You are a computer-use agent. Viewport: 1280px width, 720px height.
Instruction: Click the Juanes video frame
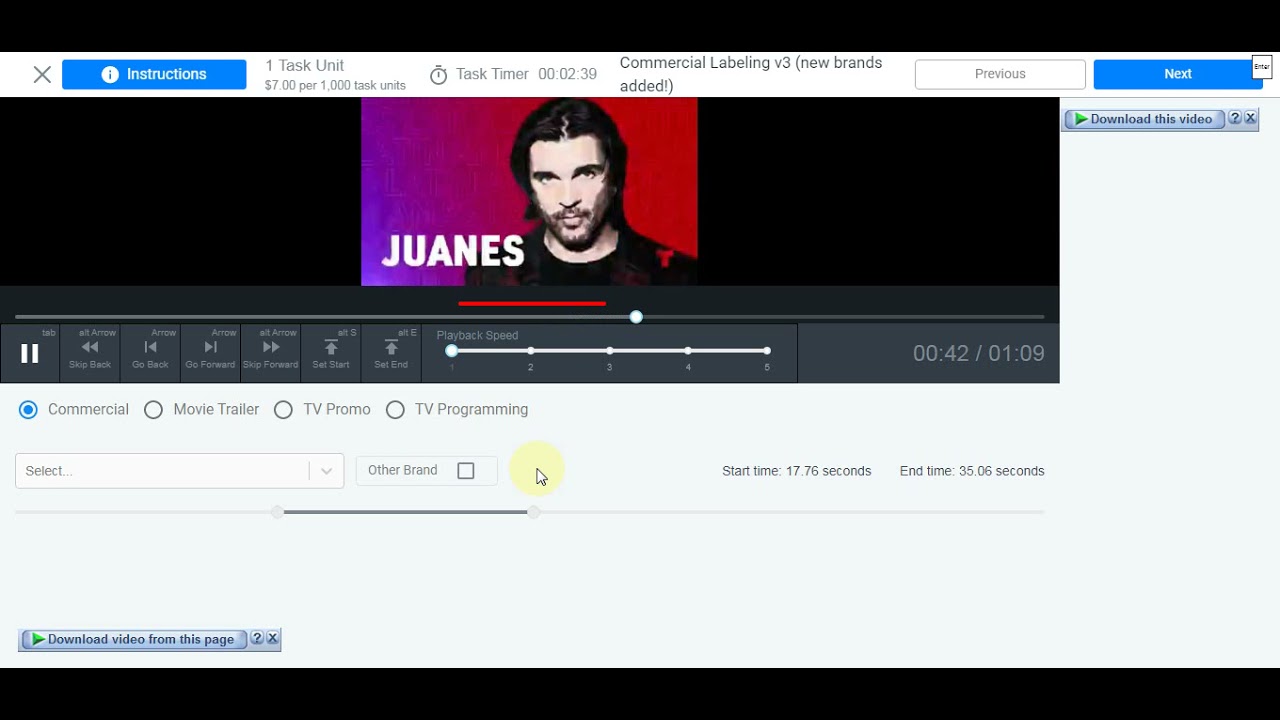coord(529,191)
